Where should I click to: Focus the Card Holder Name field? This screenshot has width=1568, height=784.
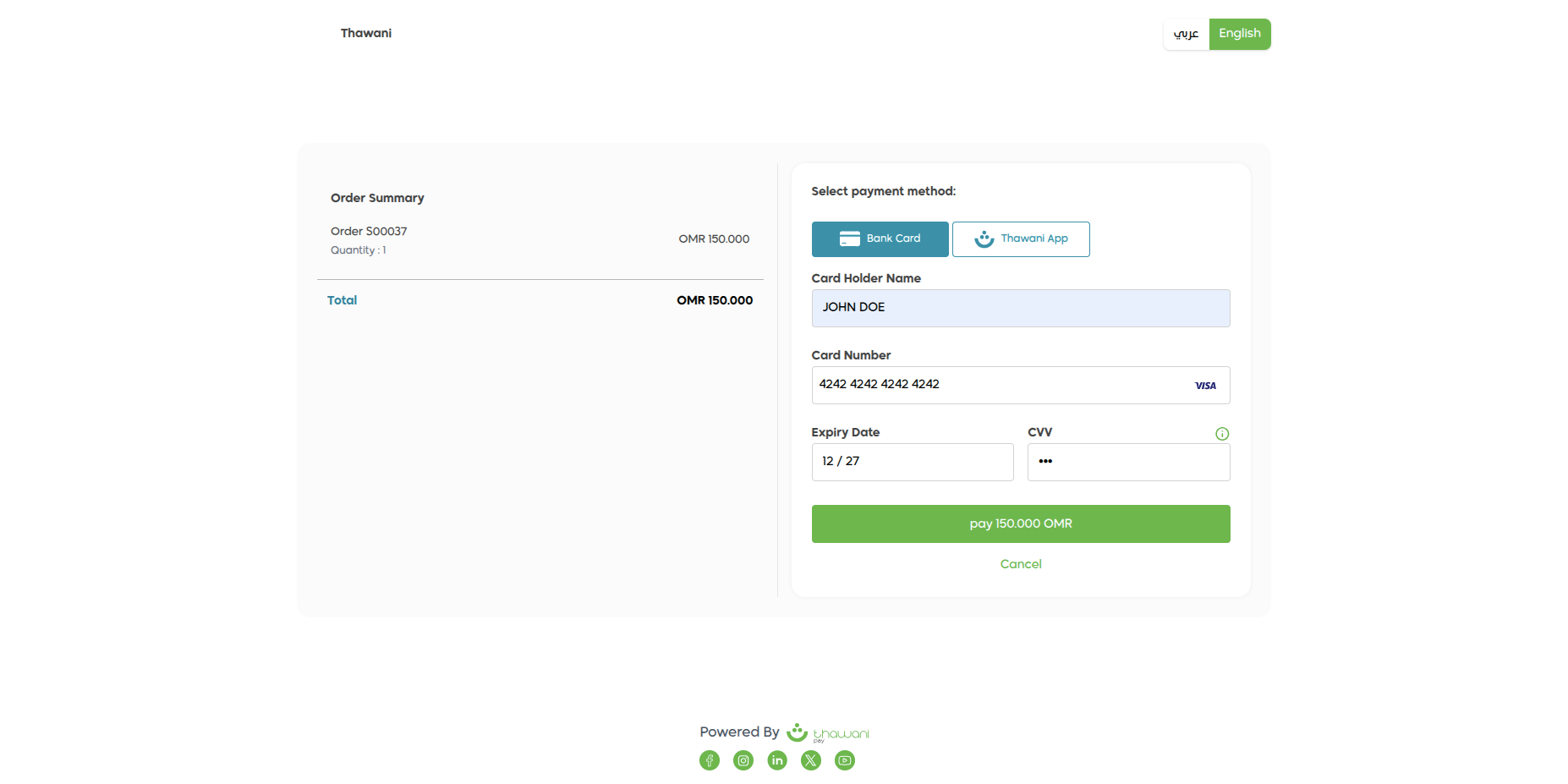click(x=1021, y=308)
